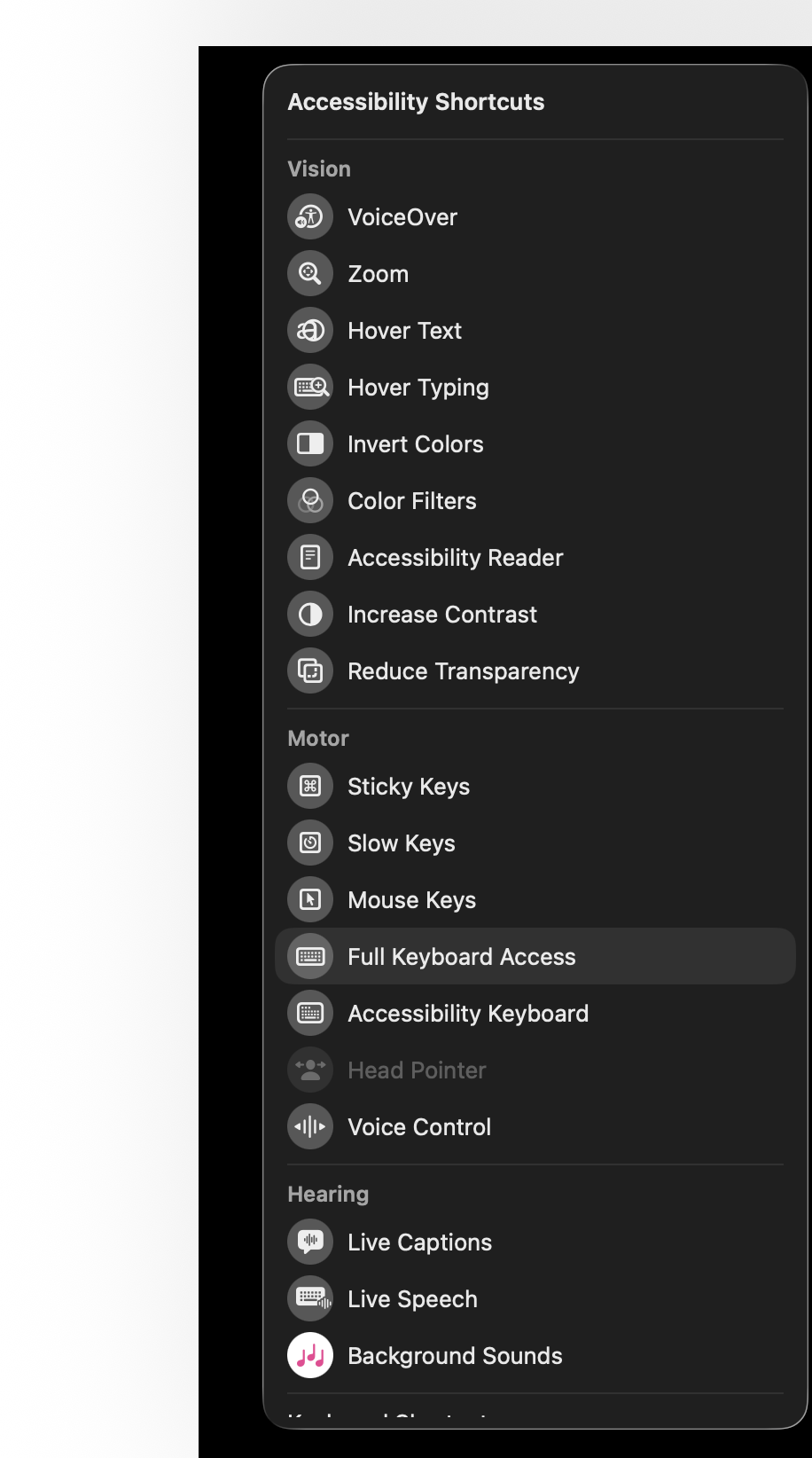
Task: Enable Sticky Keys
Action: [535, 787]
